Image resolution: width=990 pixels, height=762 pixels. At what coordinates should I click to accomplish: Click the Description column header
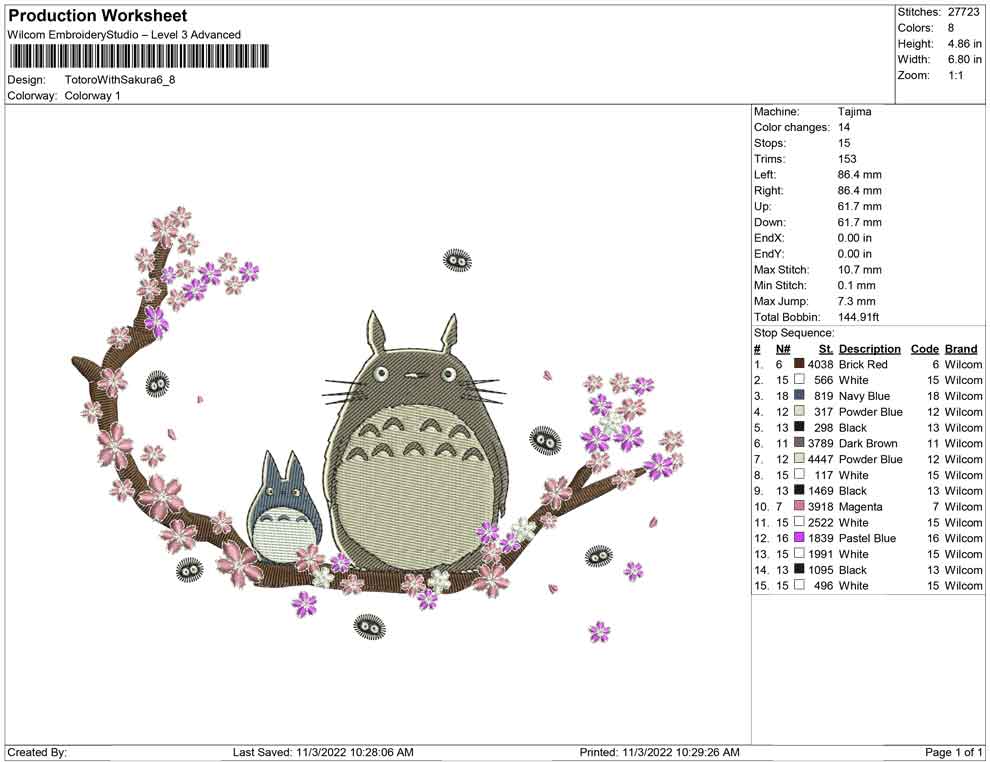click(x=869, y=348)
